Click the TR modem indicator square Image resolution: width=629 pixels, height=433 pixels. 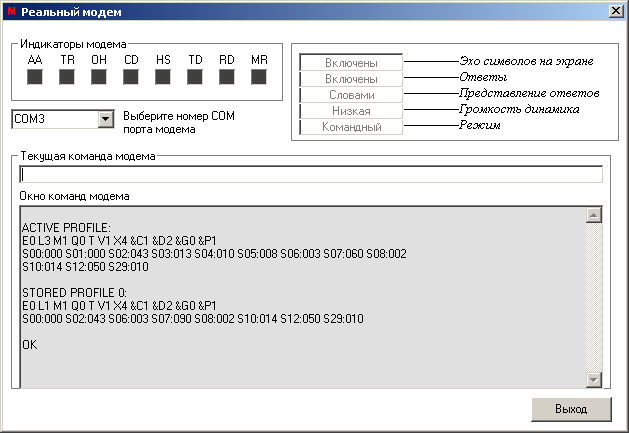[67, 77]
